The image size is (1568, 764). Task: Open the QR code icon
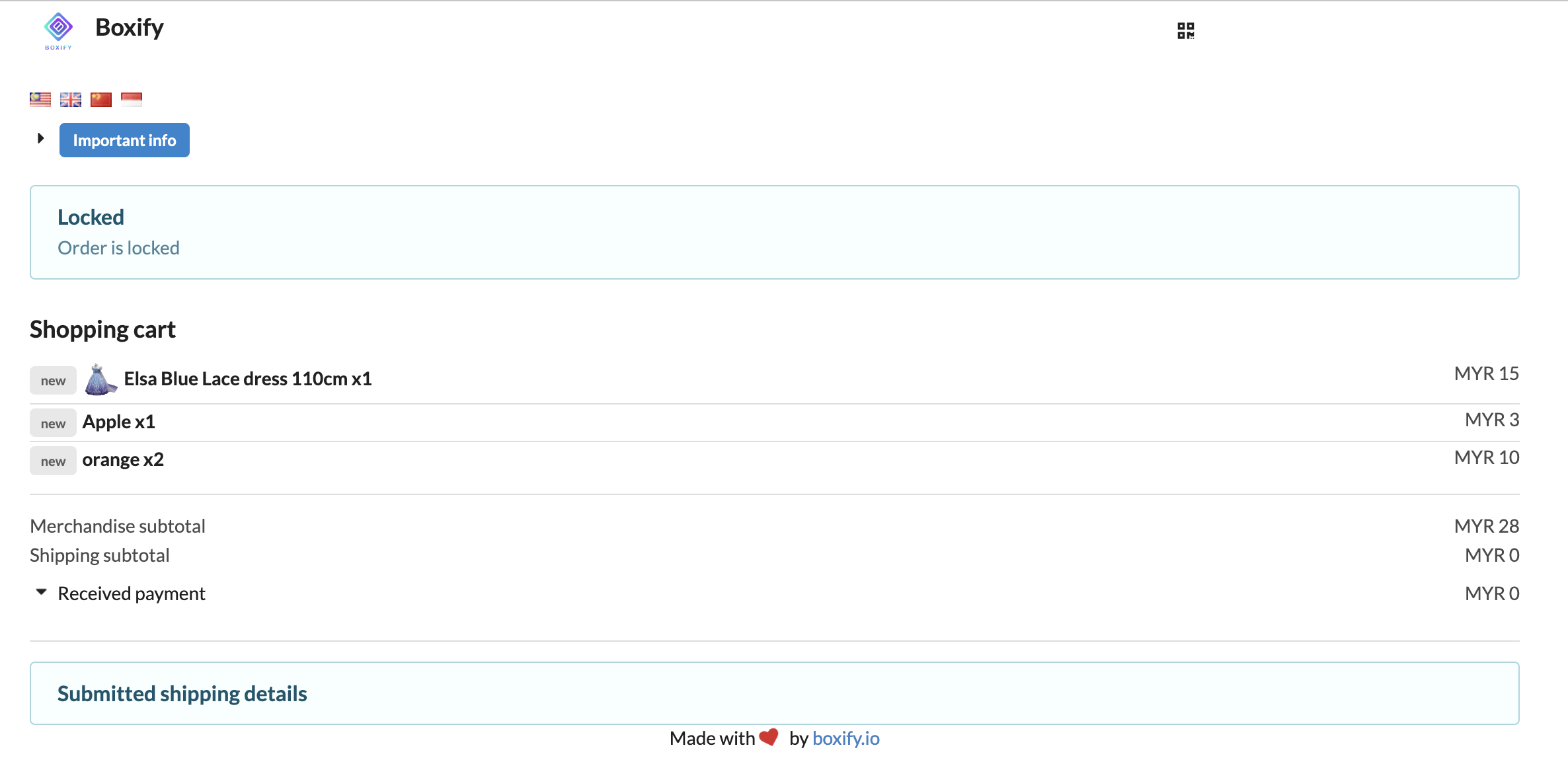(x=1185, y=30)
